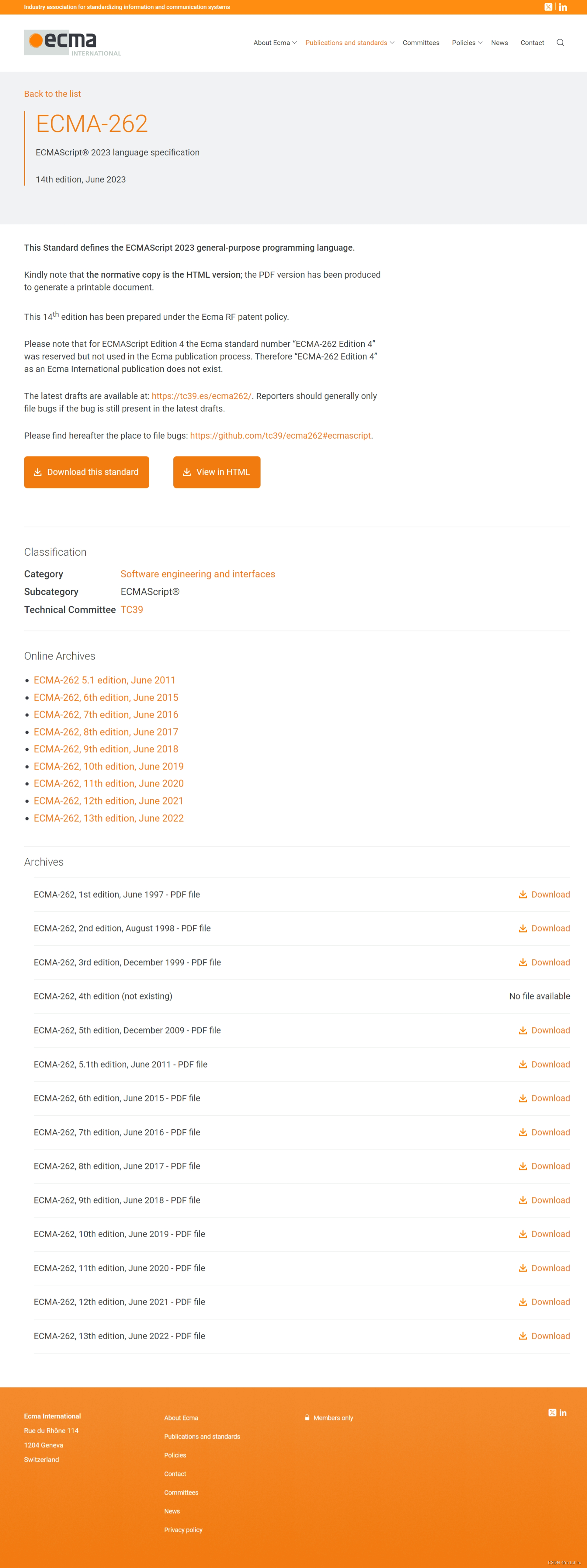Screen dimensions: 587x1568
Task: Open the News page
Action: tap(499, 43)
